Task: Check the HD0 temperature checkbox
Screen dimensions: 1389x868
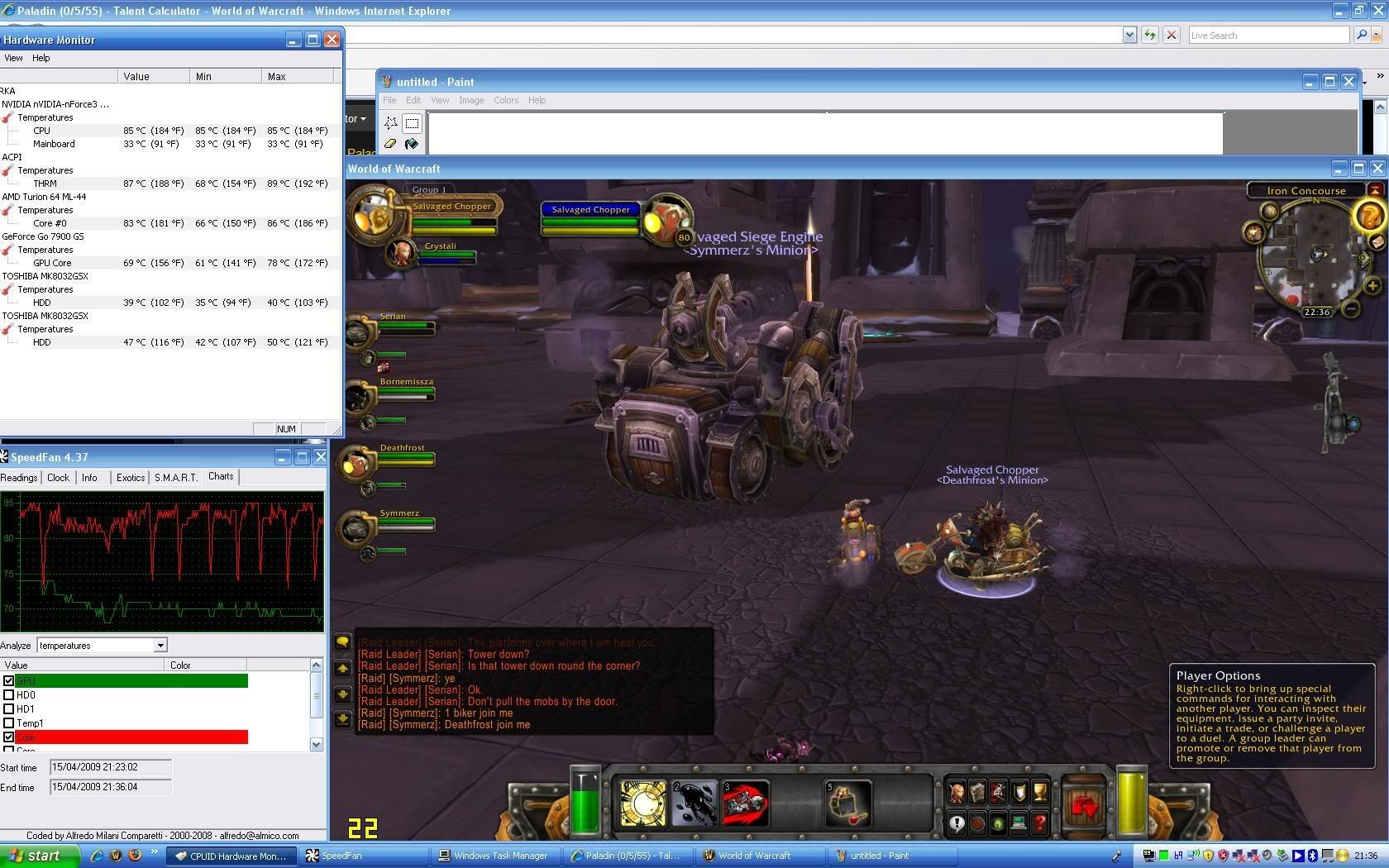Action: click(x=8, y=694)
